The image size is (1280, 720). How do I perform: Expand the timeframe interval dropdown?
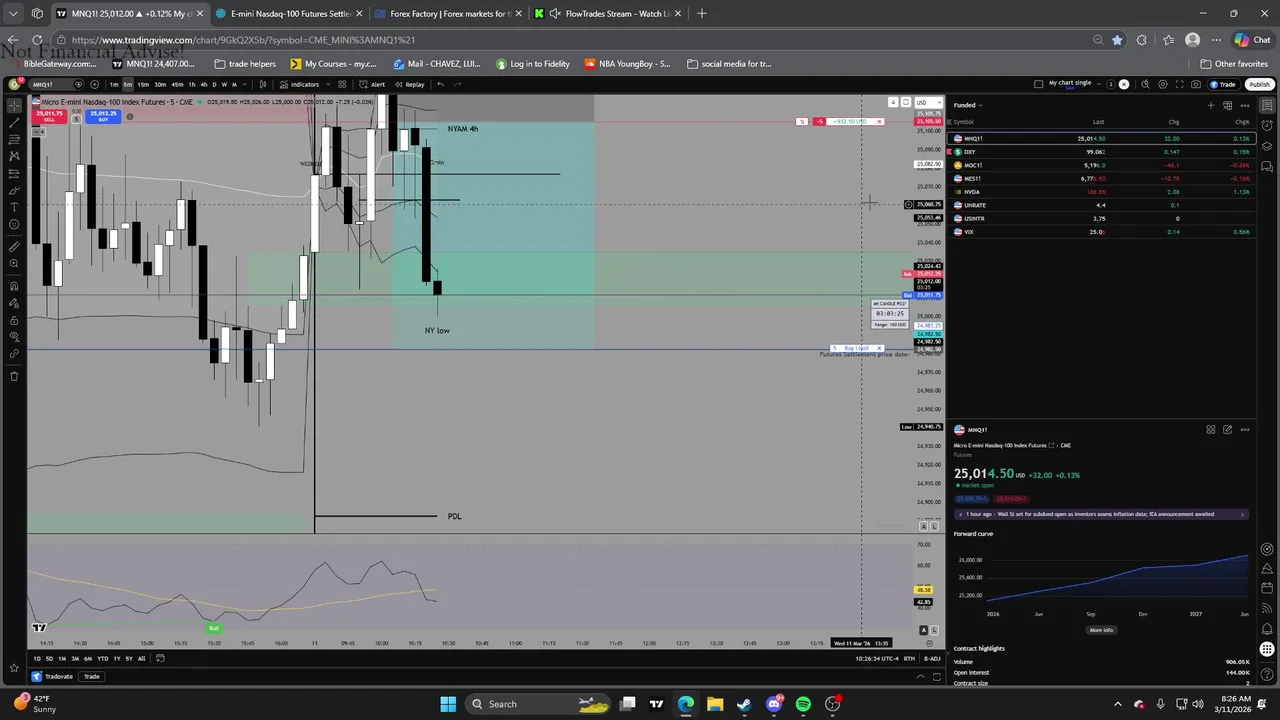point(245,84)
